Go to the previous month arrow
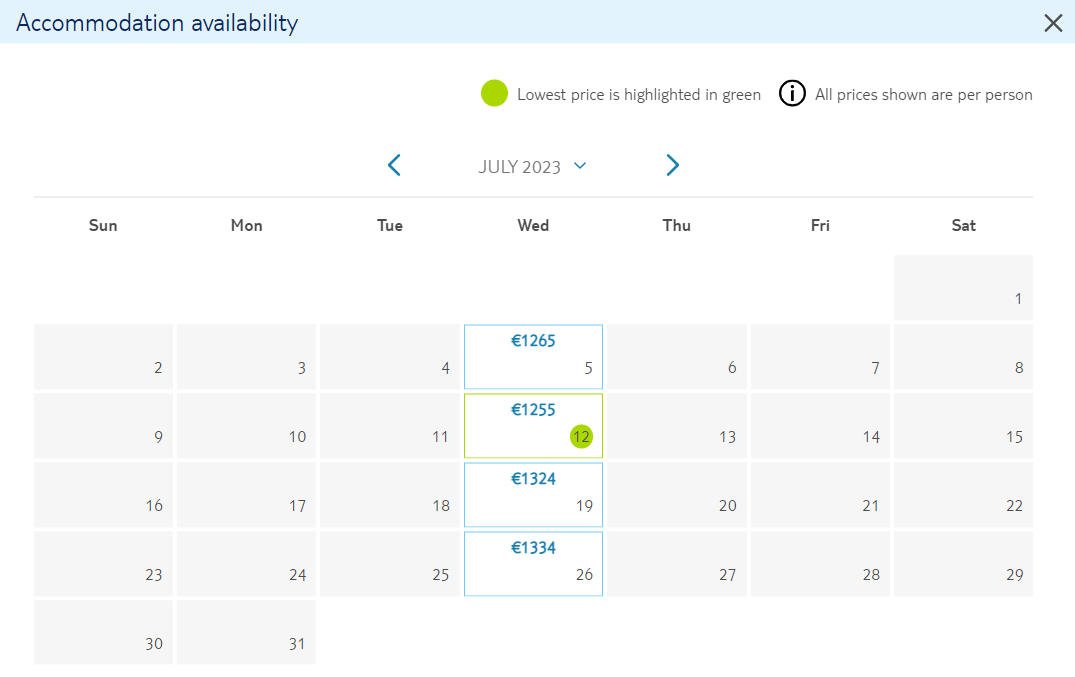The width and height of the screenshot is (1075, 677). 394,165
